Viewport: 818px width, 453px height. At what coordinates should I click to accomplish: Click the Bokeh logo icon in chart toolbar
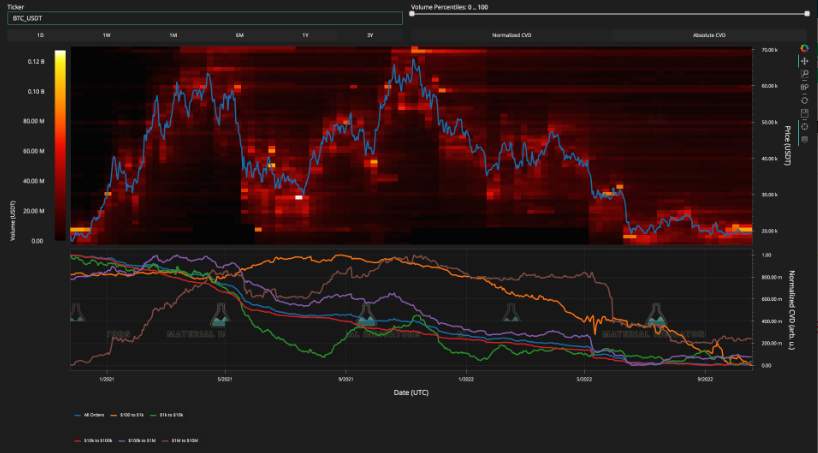(x=804, y=49)
